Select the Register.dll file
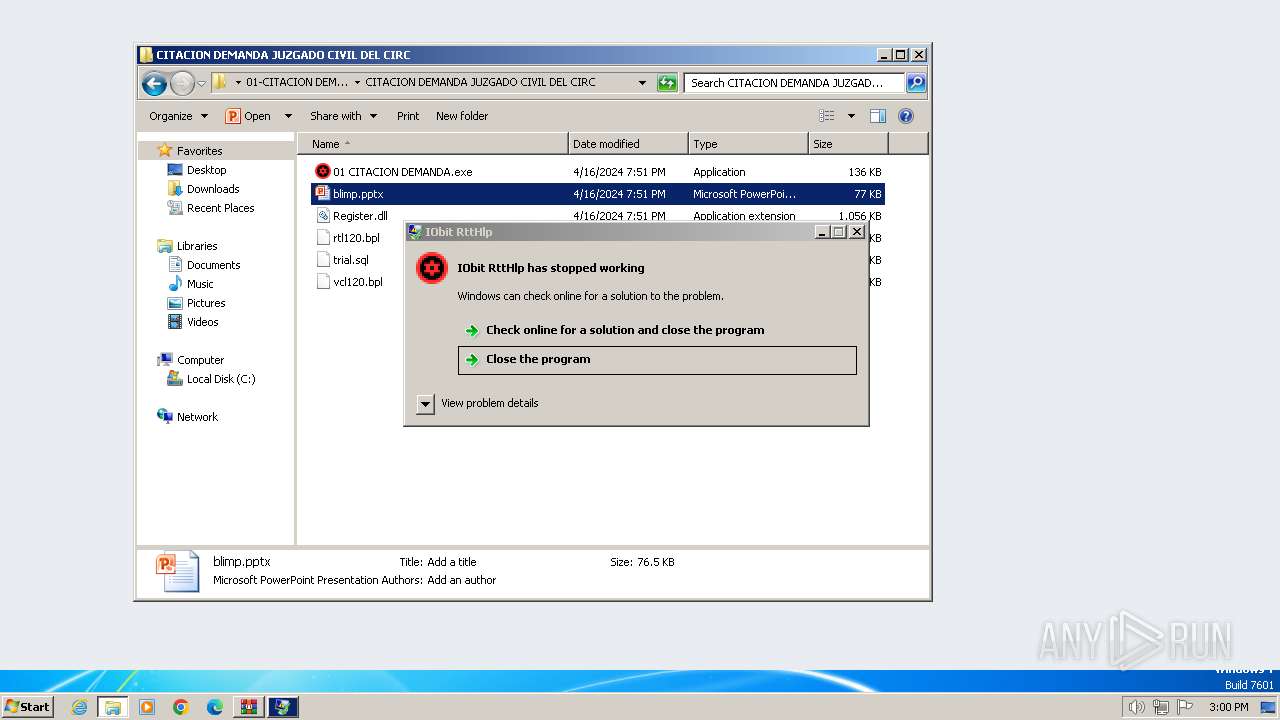The image size is (1280, 720). (360, 216)
